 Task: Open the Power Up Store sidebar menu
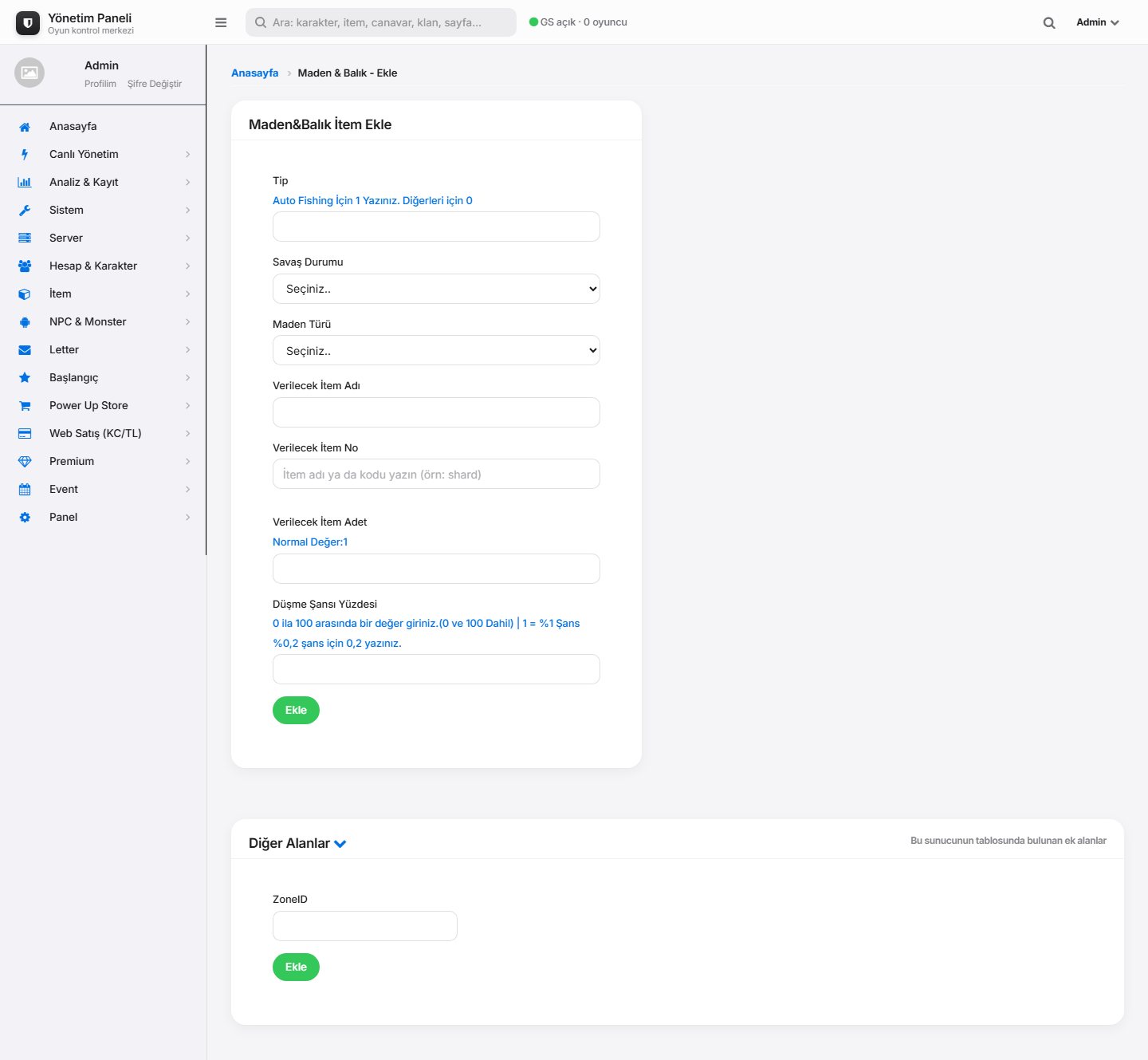104,406
